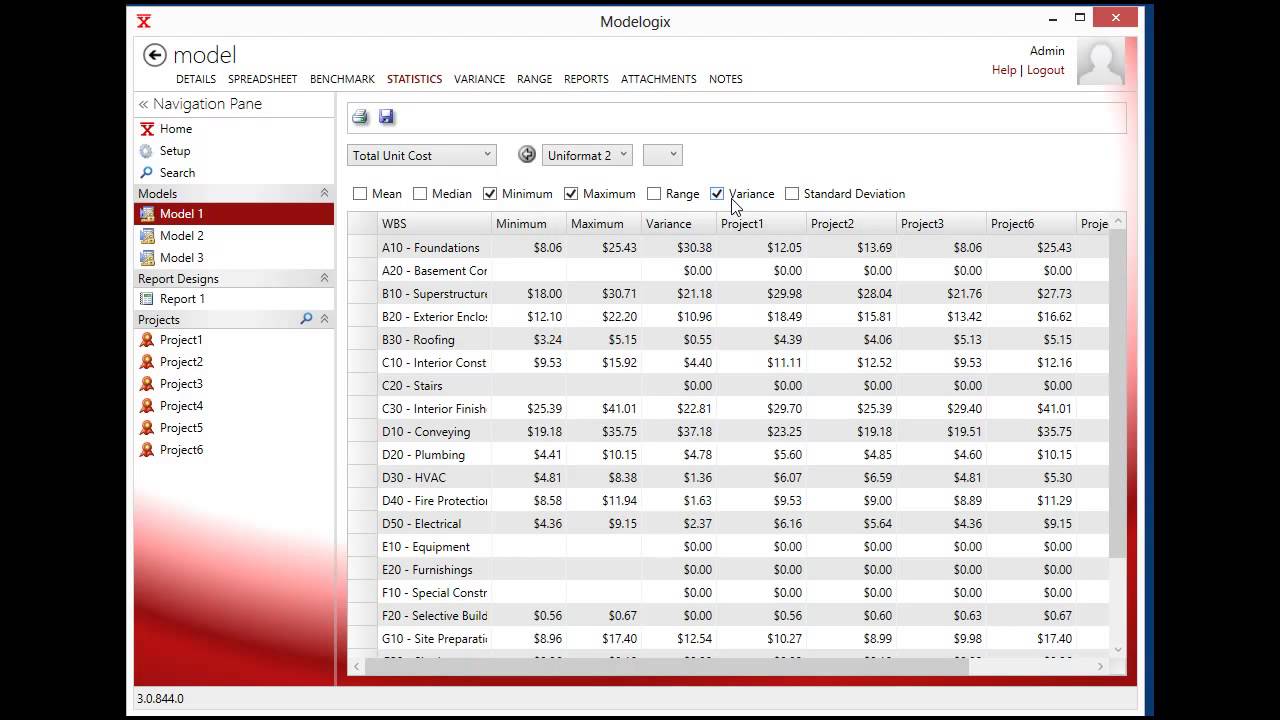Click the search icon in the Projects section header
This screenshot has height=720, width=1280.
coord(306,319)
